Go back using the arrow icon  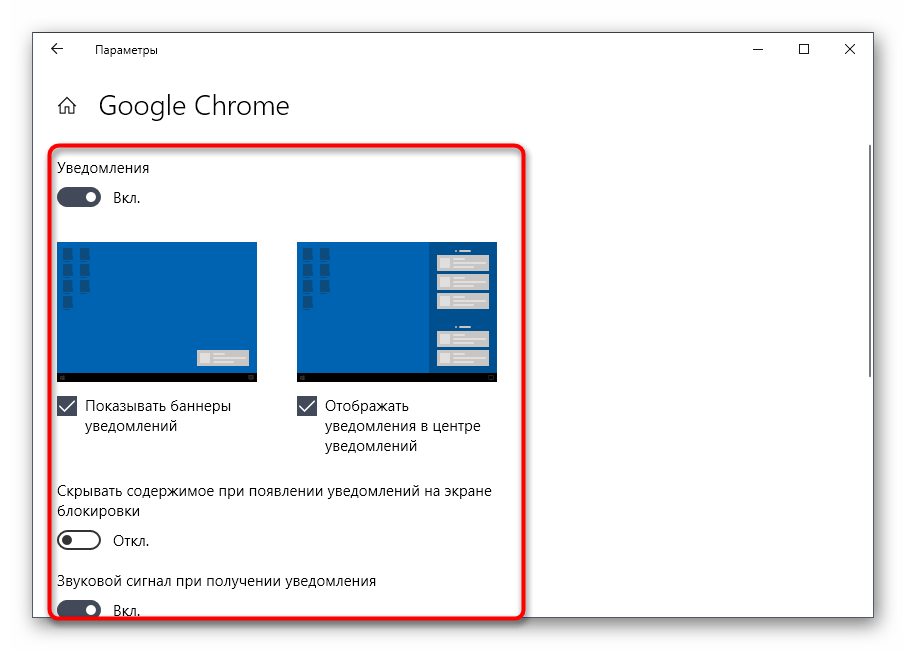point(57,49)
